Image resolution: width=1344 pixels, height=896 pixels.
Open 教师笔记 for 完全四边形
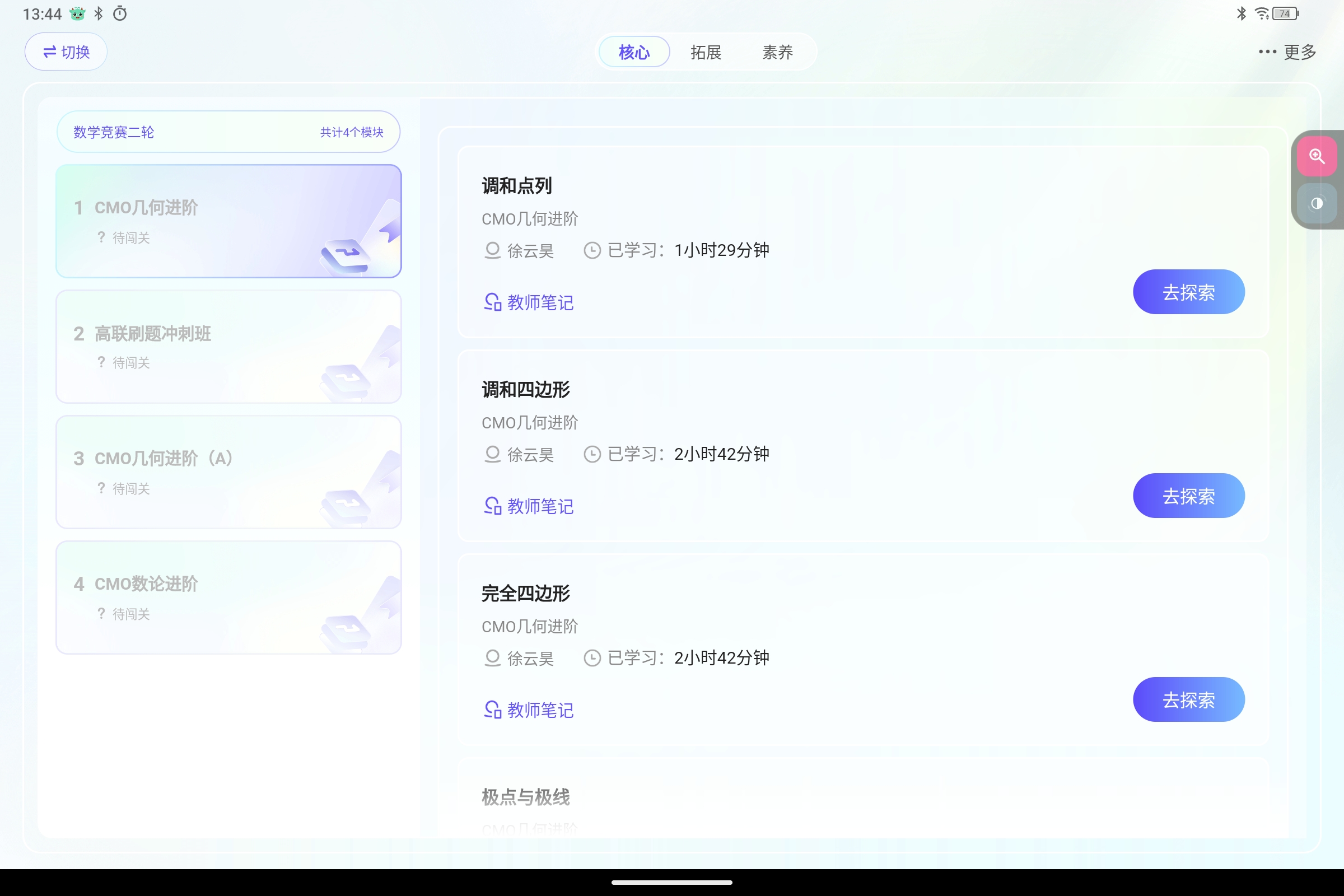[x=529, y=710]
